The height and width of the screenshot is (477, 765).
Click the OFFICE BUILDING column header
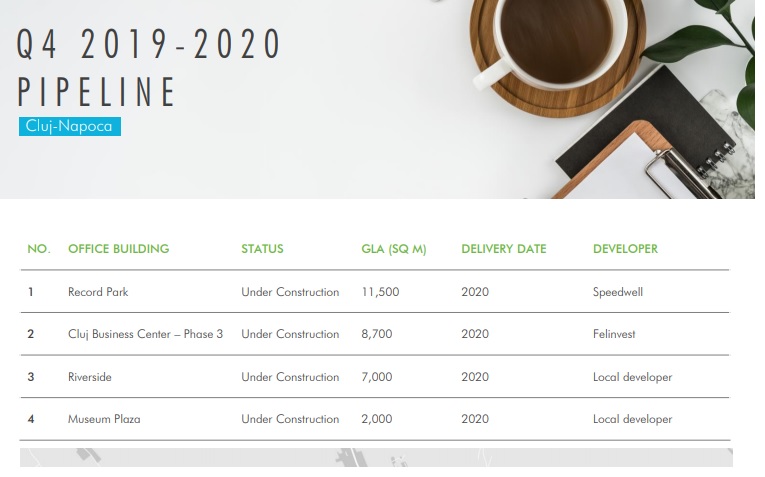(x=118, y=249)
